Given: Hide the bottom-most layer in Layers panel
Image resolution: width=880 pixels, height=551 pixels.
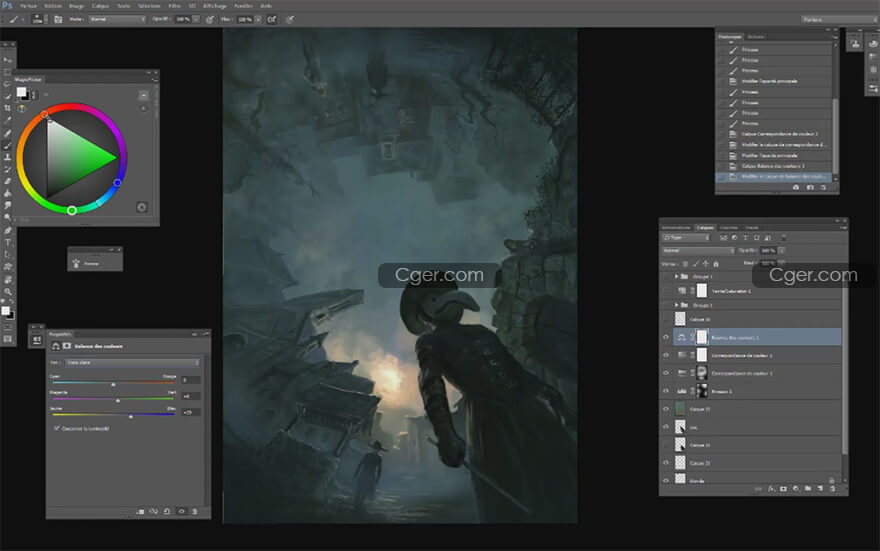Looking at the screenshot, I should 666,480.
